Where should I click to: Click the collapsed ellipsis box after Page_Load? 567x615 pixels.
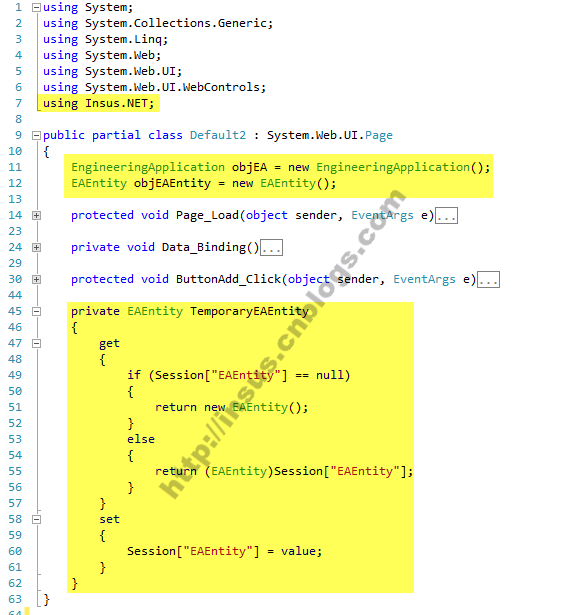tap(447, 216)
